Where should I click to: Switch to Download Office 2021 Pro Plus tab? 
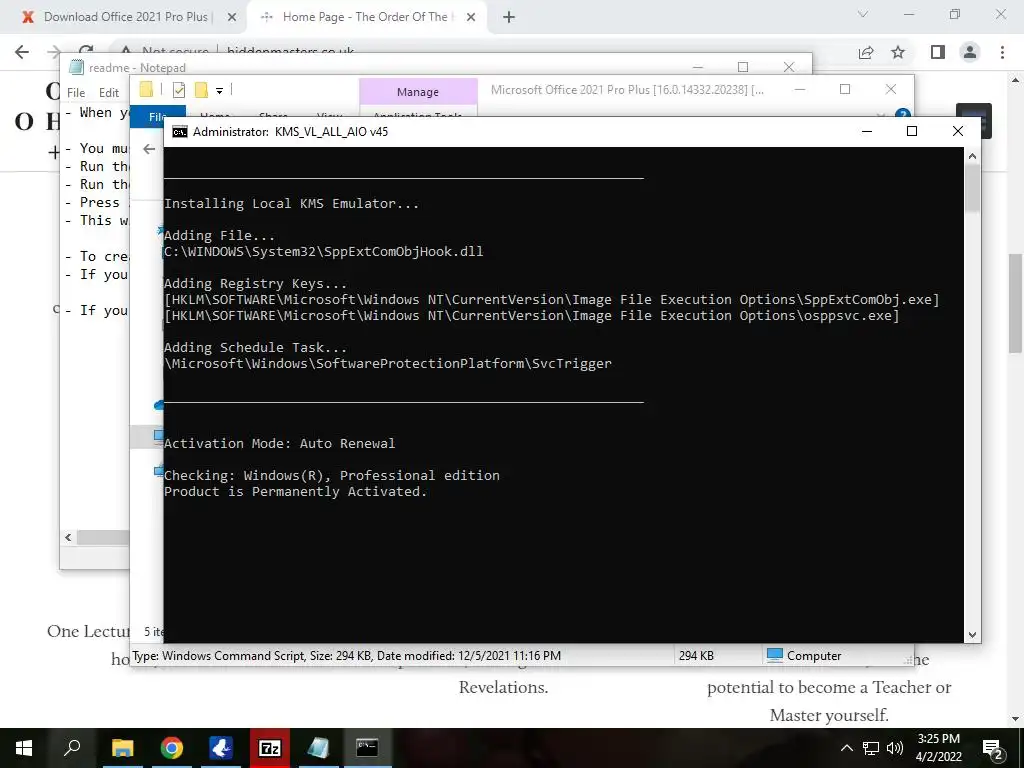point(124,18)
